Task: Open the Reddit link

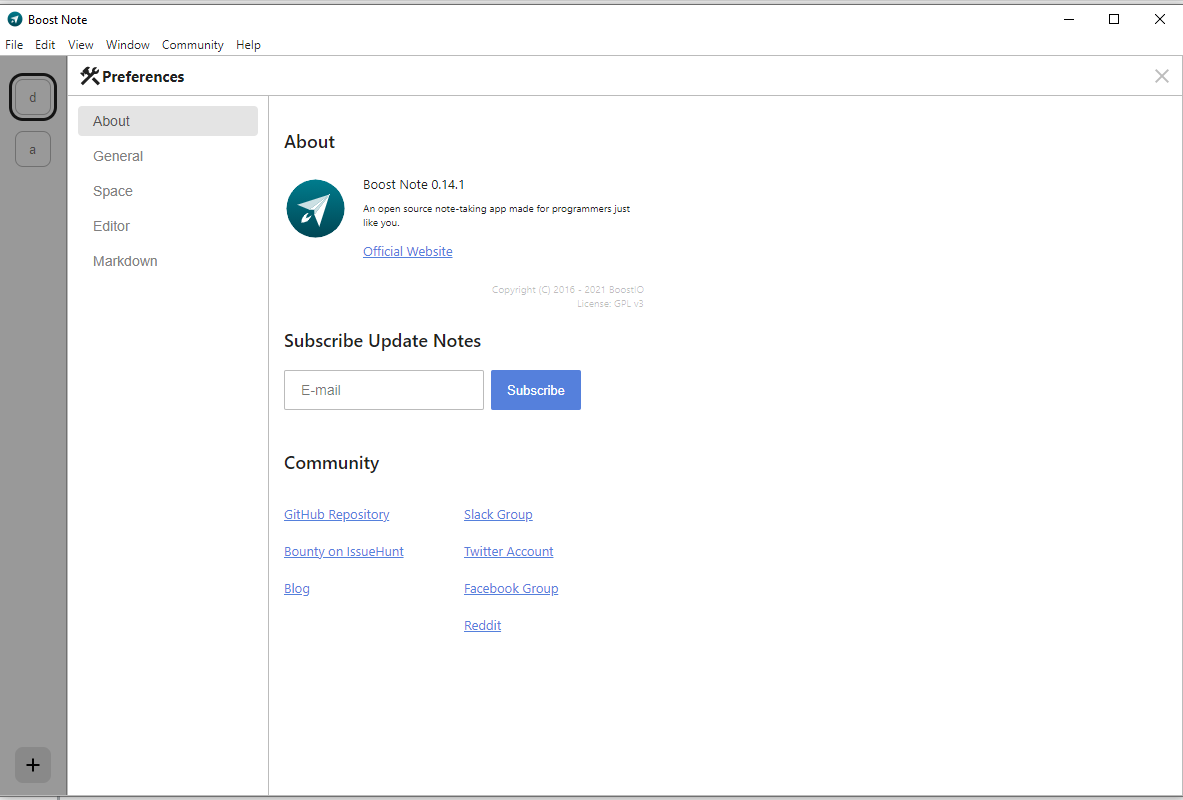Action: click(x=482, y=626)
